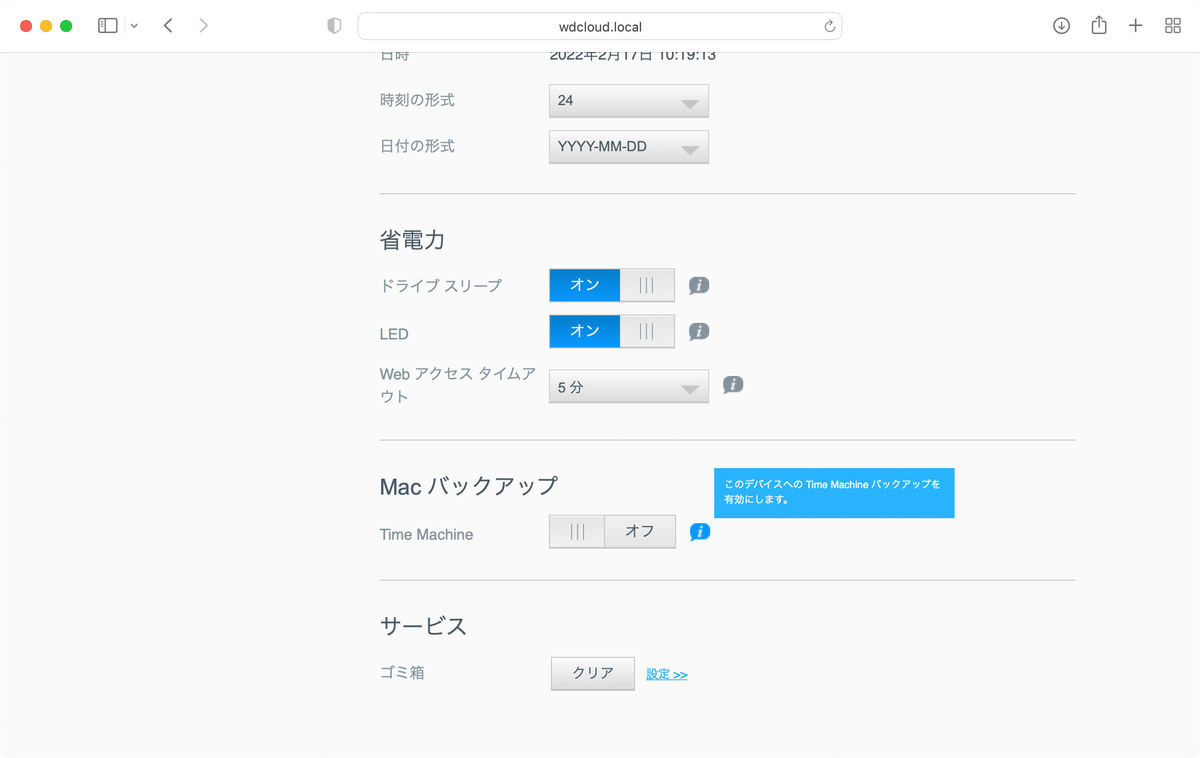The height and width of the screenshot is (758, 1200).
Task: Show the tab overview grid
Action: tap(1173, 26)
